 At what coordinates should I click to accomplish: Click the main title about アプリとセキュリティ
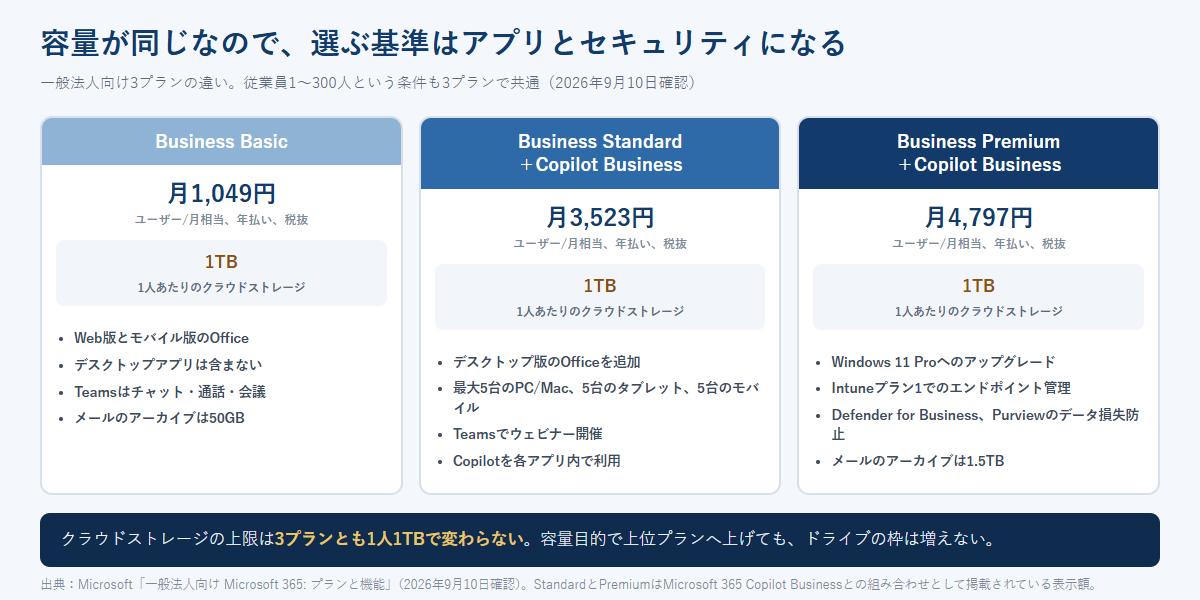(x=444, y=42)
